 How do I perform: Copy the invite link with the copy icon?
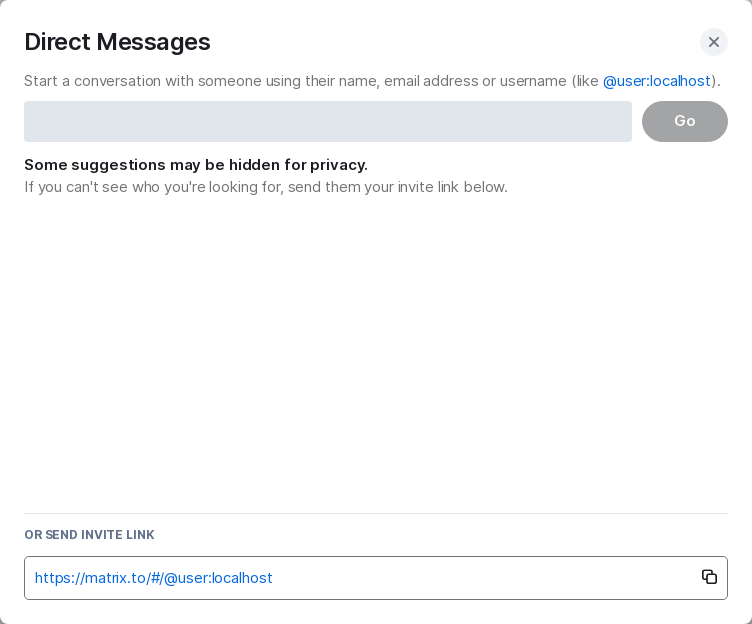[x=709, y=577]
